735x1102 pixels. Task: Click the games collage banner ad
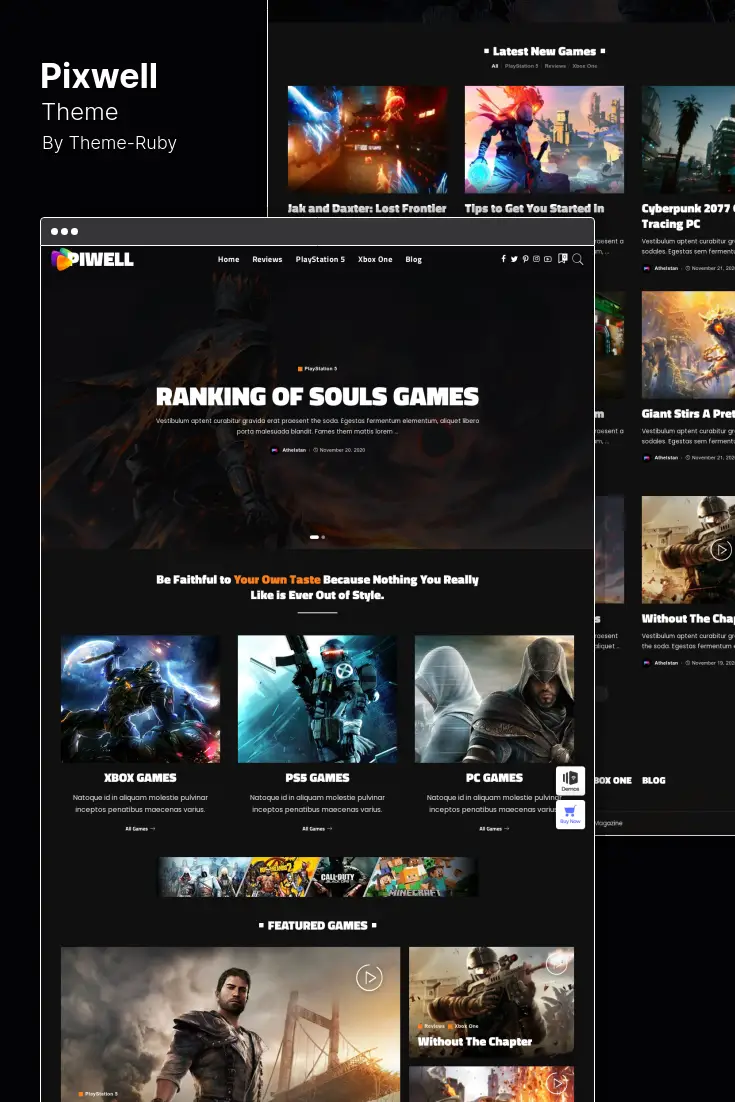point(318,876)
